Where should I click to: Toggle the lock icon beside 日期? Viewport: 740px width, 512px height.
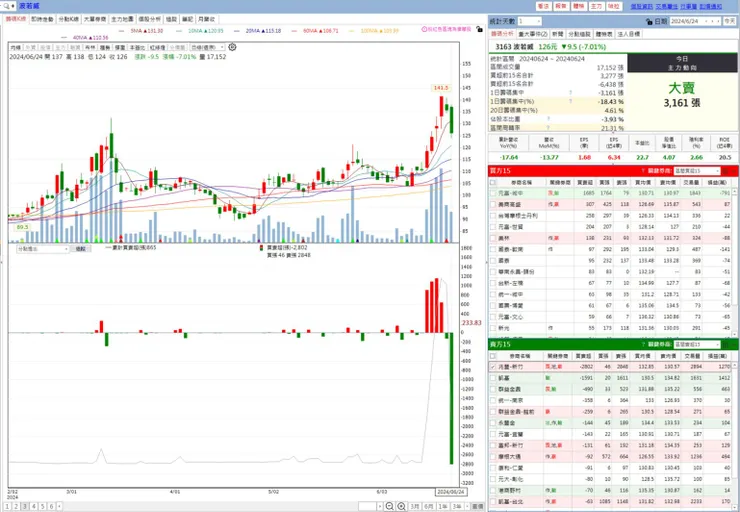click(649, 22)
